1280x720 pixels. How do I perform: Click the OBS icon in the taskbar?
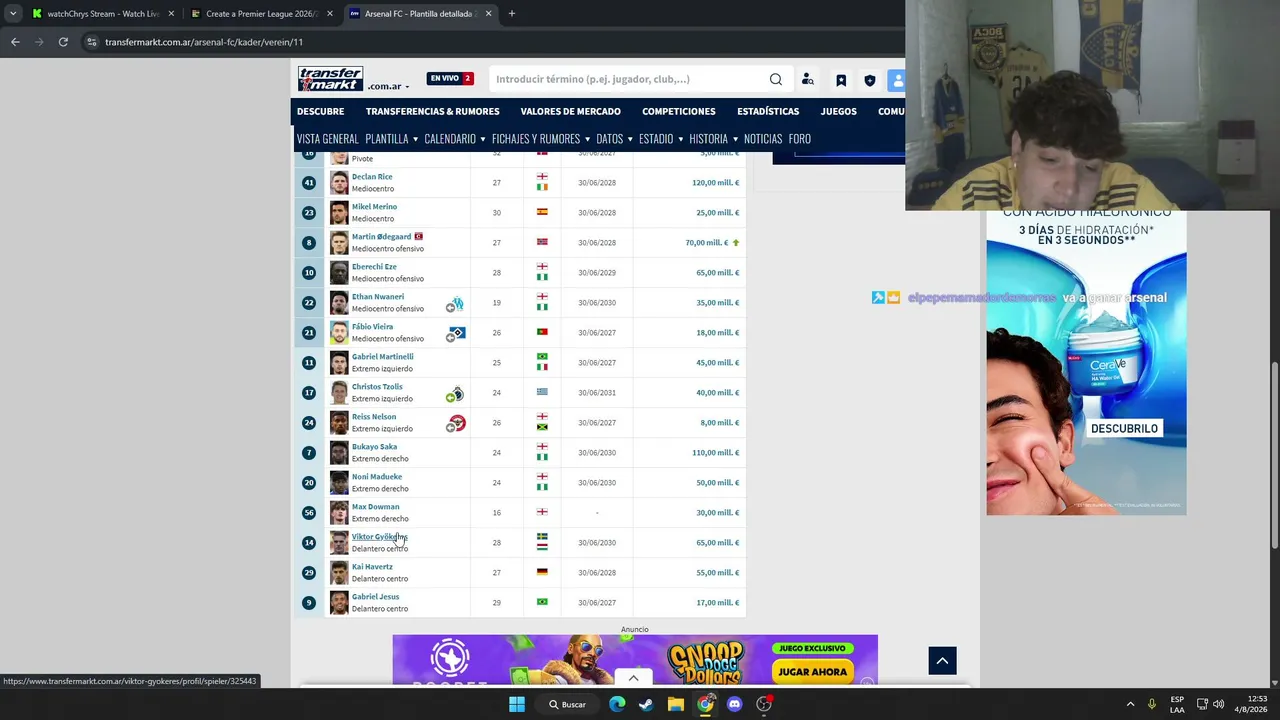(764, 704)
